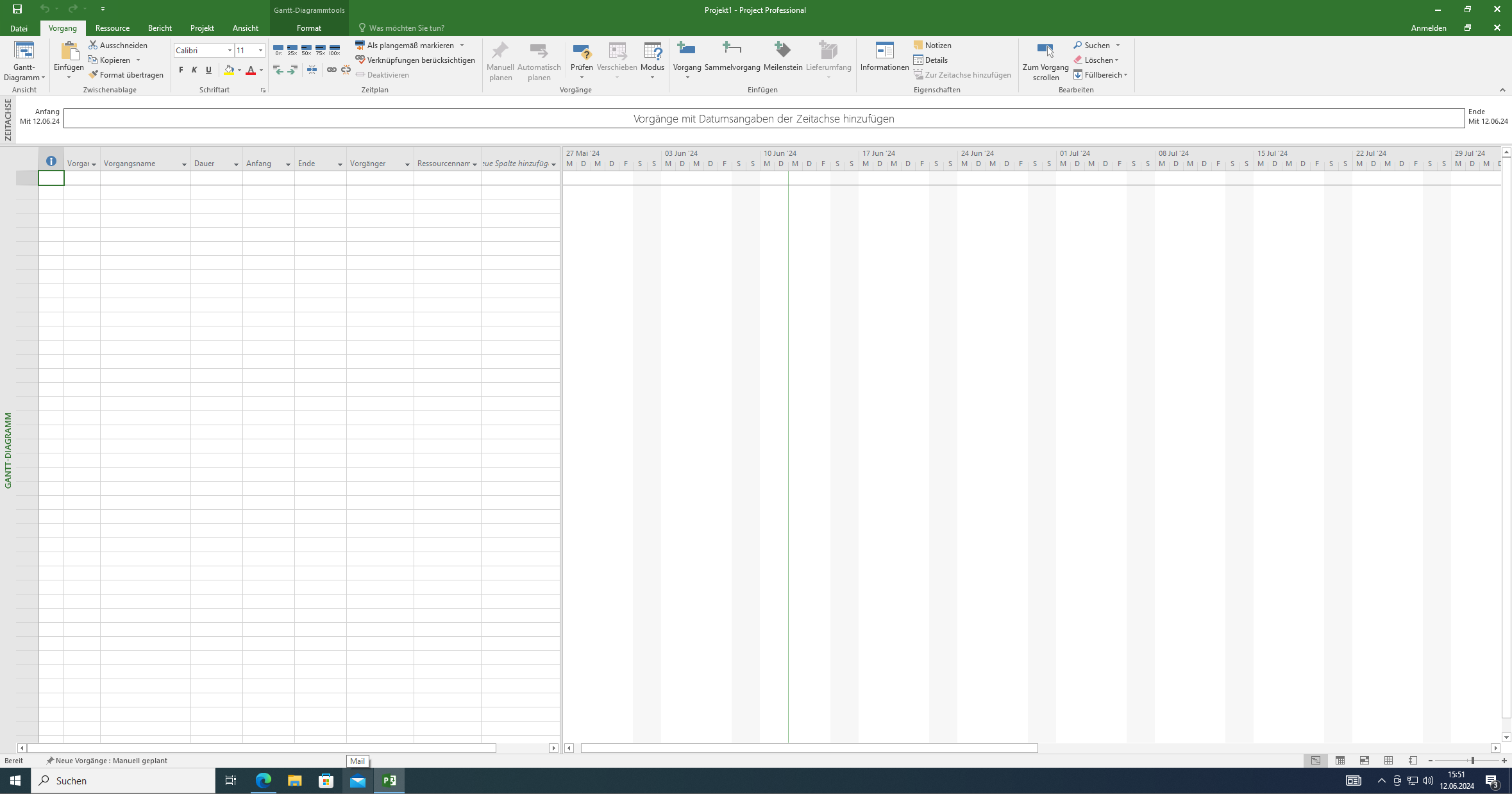
Task: Switch to task usage view in status bar
Action: (1340, 761)
